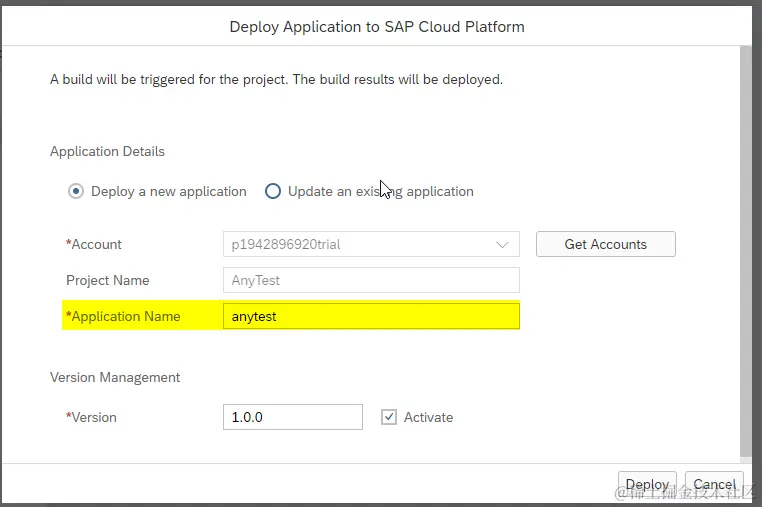Select Update an existing application option
This screenshot has width=762, height=507.
click(x=273, y=192)
